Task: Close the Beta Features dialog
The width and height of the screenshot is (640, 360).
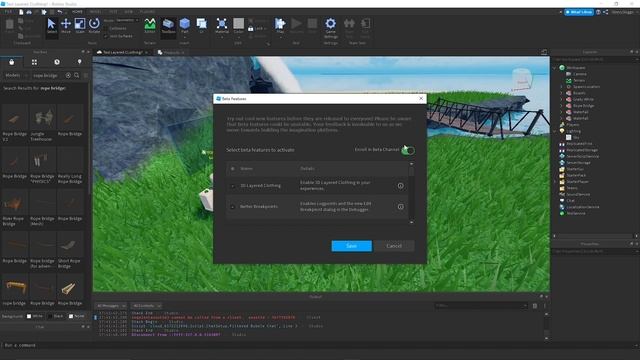Action: click(421, 98)
